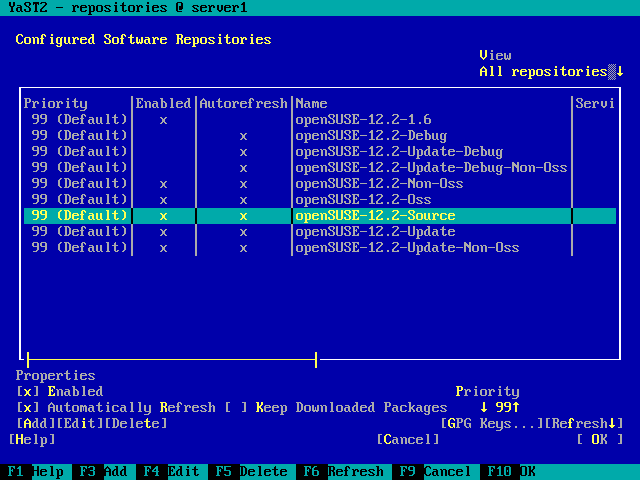Select the openSUSE-12.2-1.6 repository row

pos(320,120)
